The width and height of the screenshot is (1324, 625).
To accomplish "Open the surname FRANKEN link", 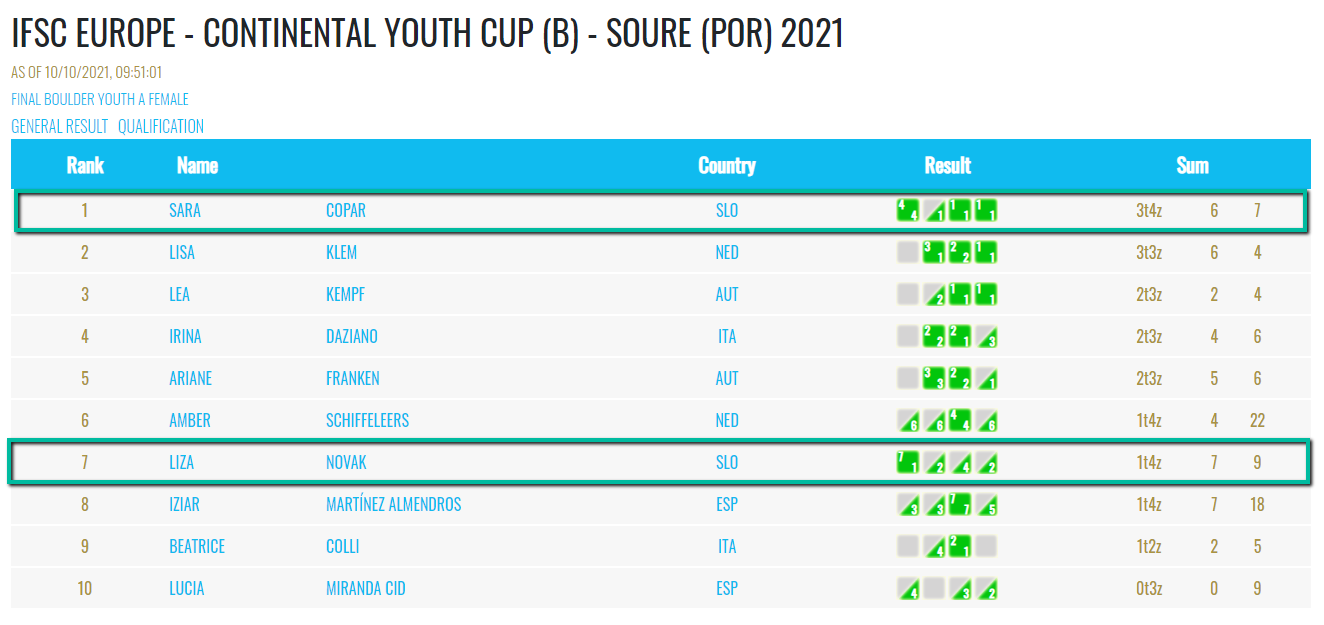I will 353,378.
